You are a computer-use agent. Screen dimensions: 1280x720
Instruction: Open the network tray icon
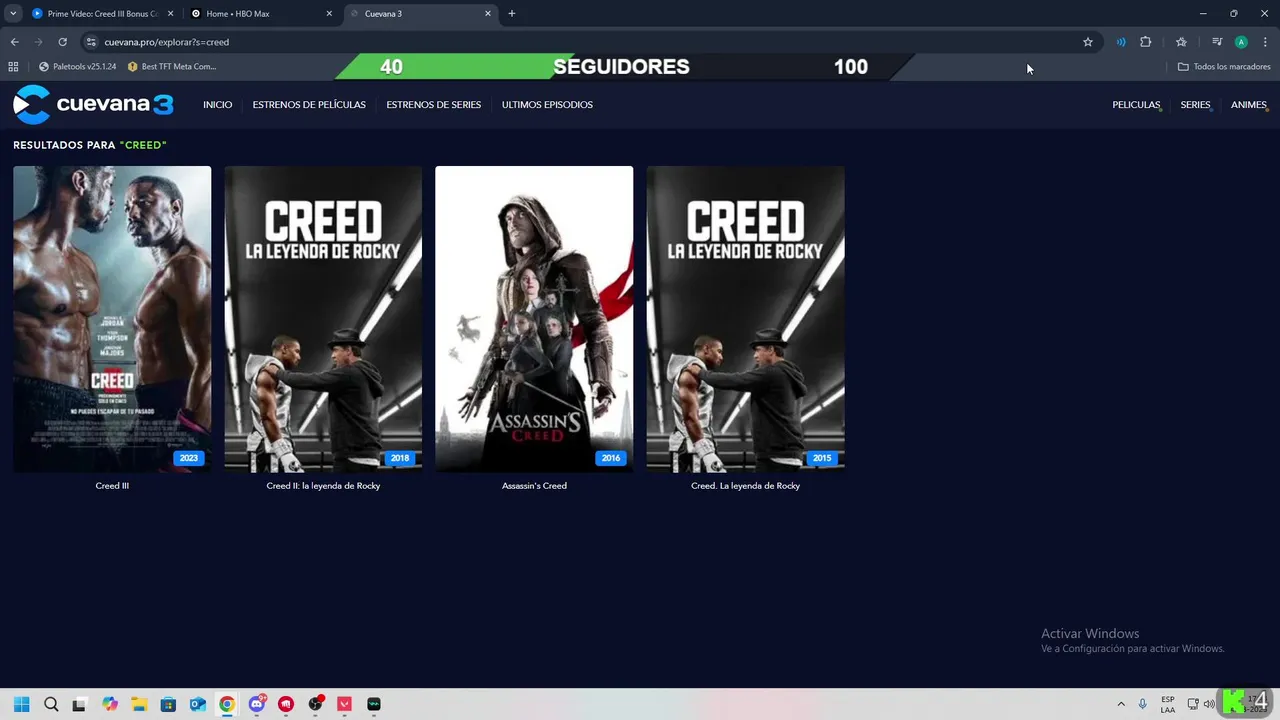(x=1193, y=704)
